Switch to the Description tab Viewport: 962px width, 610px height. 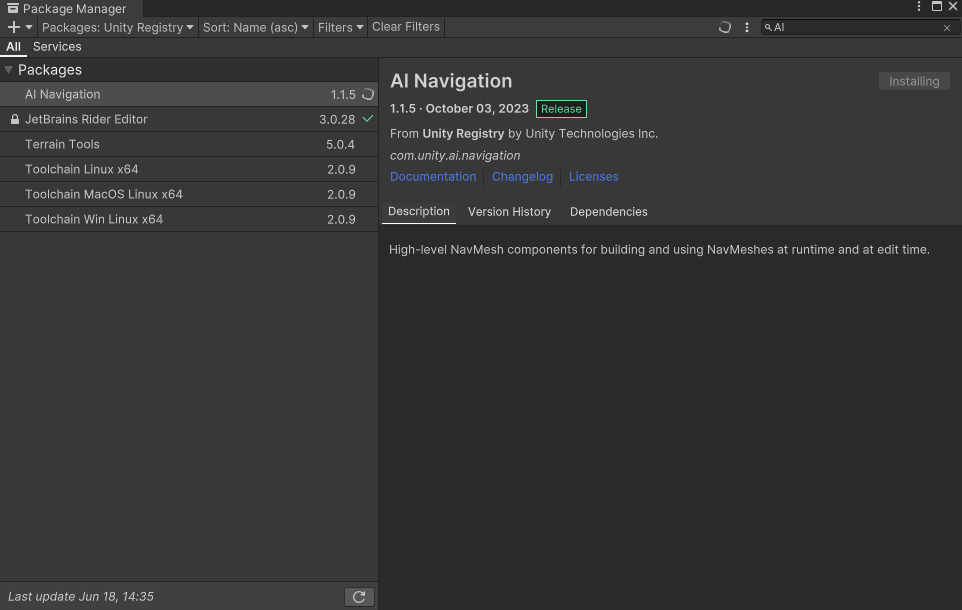(418, 212)
